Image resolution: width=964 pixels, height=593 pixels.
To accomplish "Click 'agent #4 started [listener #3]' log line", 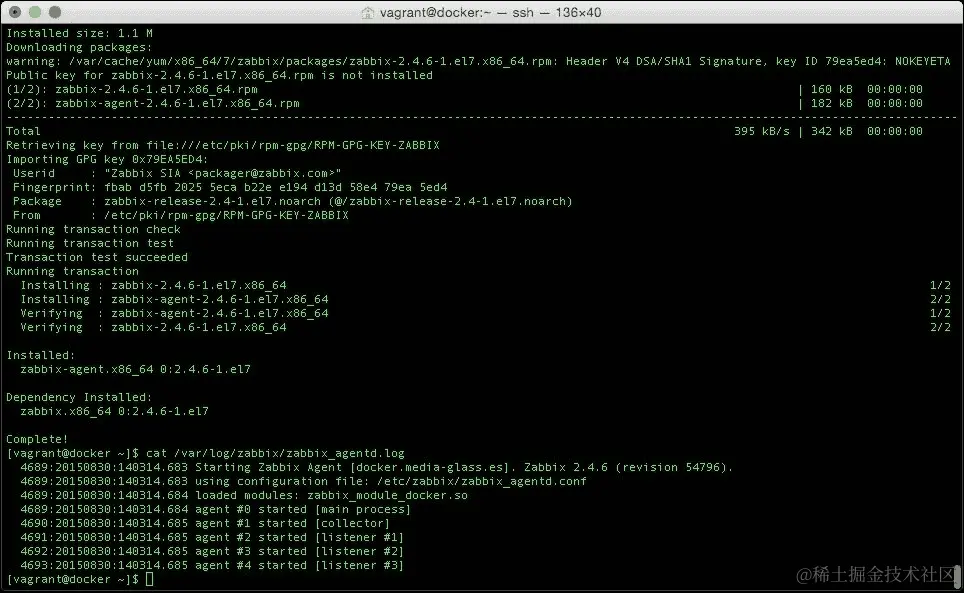I will coord(212,565).
